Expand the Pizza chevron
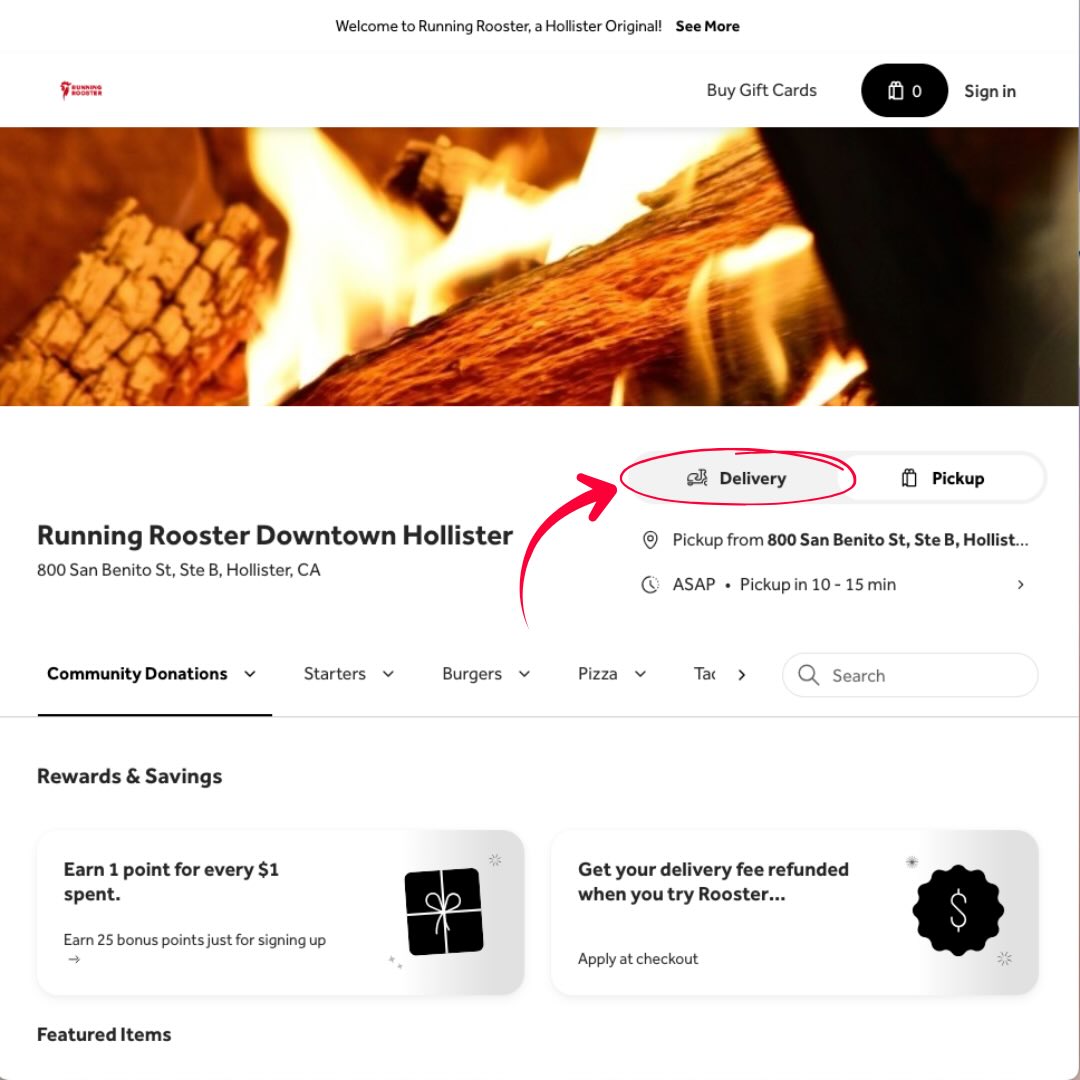 click(641, 674)
